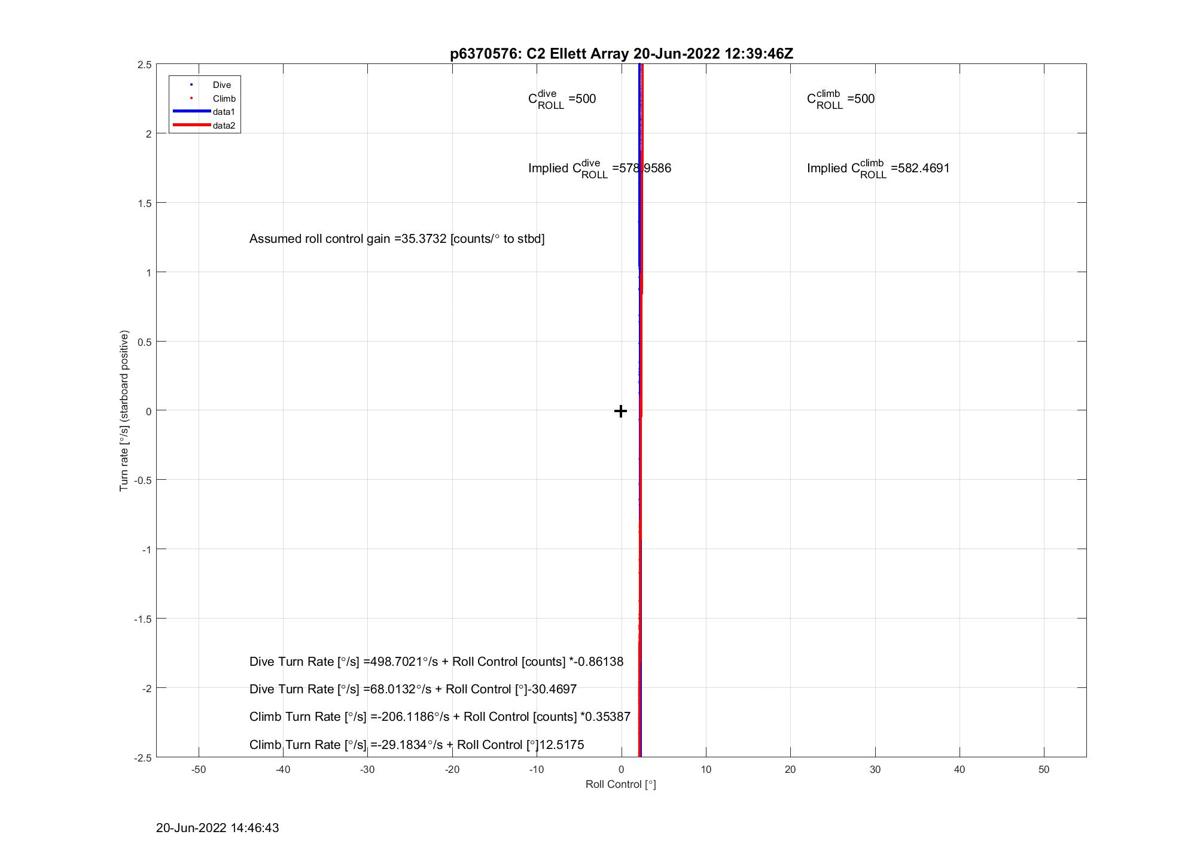Click x-axis tick label 50
1200x851 pixels.
click(1044, 769)
